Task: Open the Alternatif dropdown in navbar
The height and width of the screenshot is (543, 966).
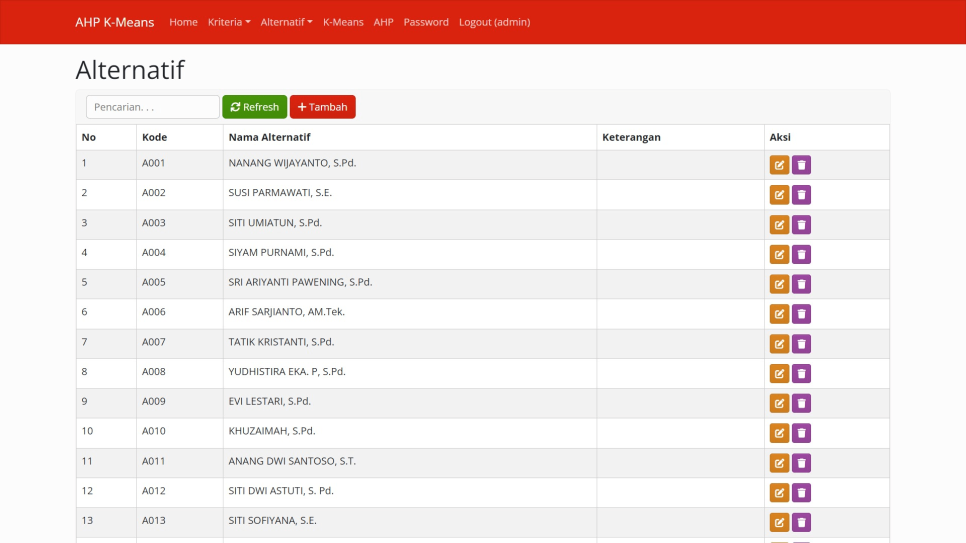Action: pyautogui.click(x=286, y=22)
